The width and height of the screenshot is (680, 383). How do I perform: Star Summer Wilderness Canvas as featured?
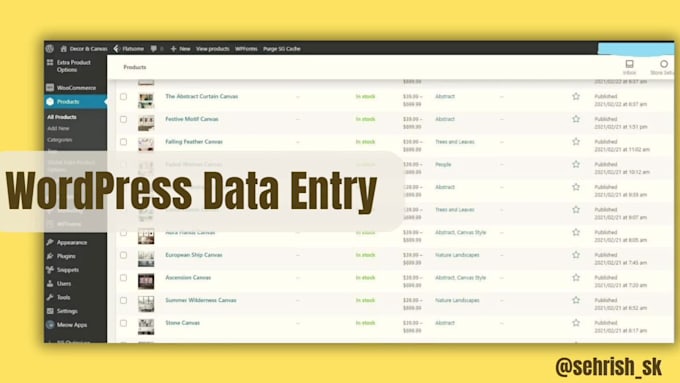click(576, 300)
